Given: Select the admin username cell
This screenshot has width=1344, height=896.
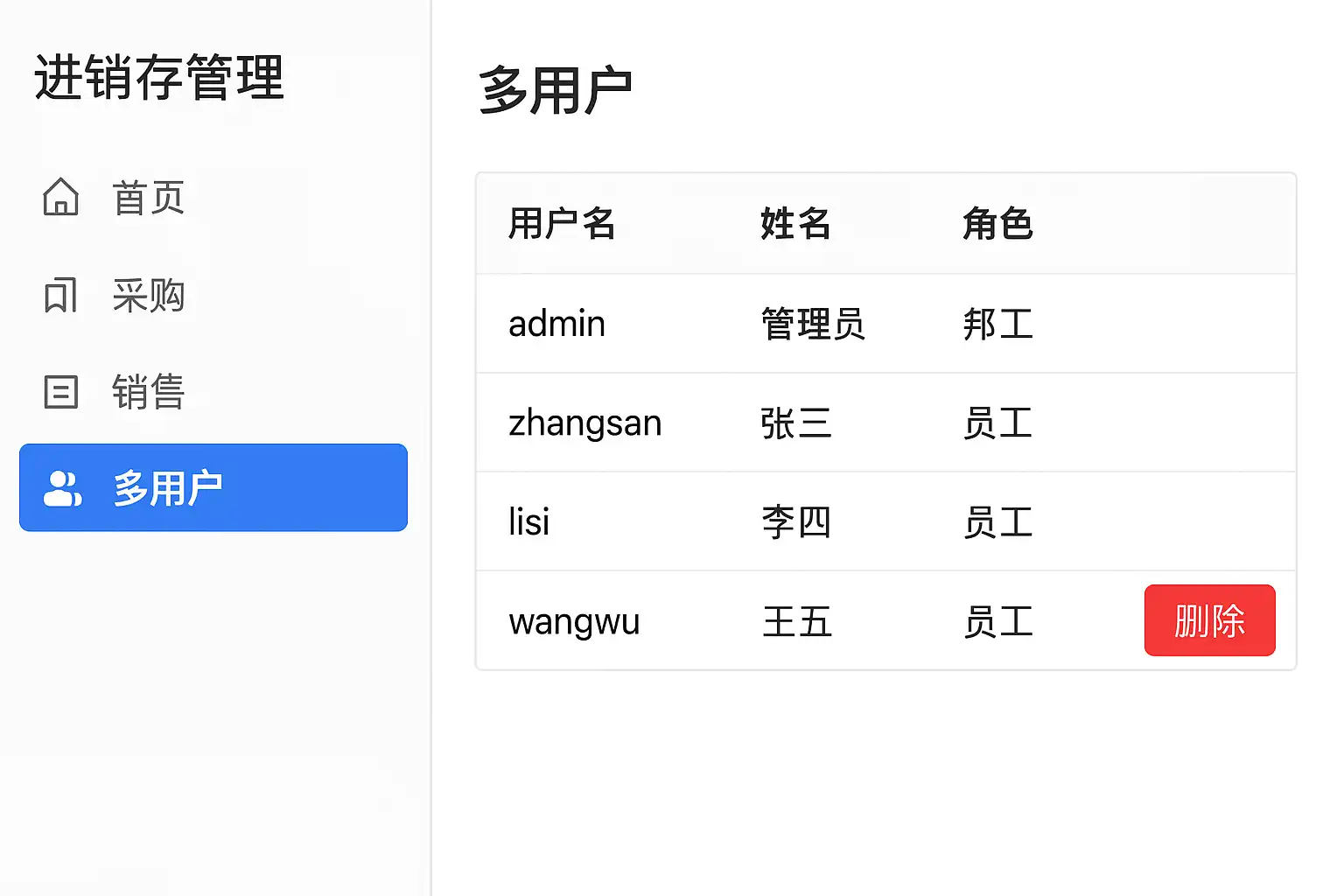Looking at the screenshot, I should pos(556,324).
